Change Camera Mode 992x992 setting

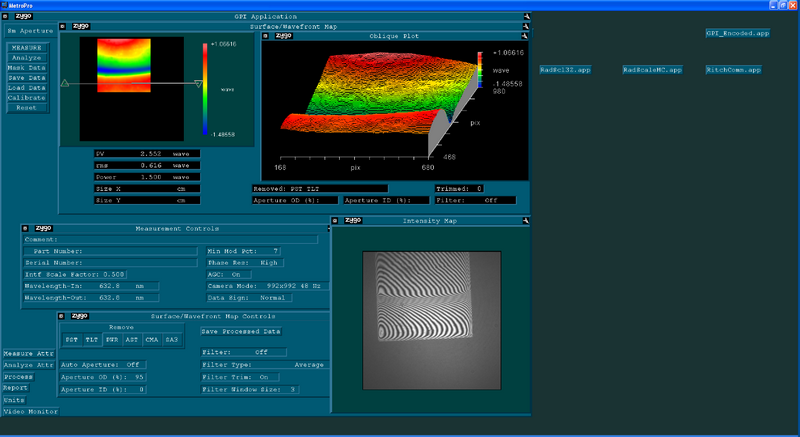point(267,286)
